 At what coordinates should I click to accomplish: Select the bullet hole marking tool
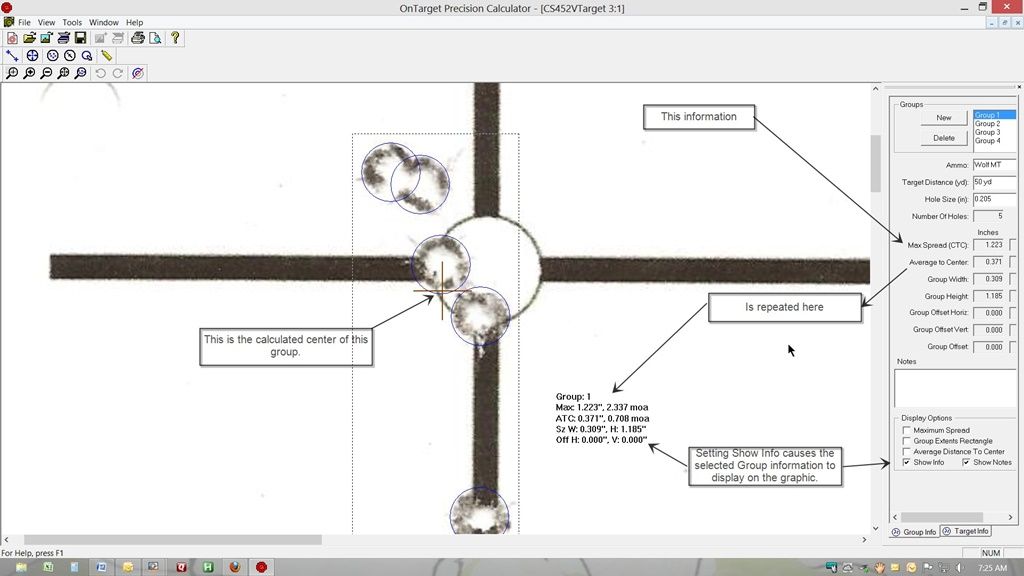pos(52,55)
